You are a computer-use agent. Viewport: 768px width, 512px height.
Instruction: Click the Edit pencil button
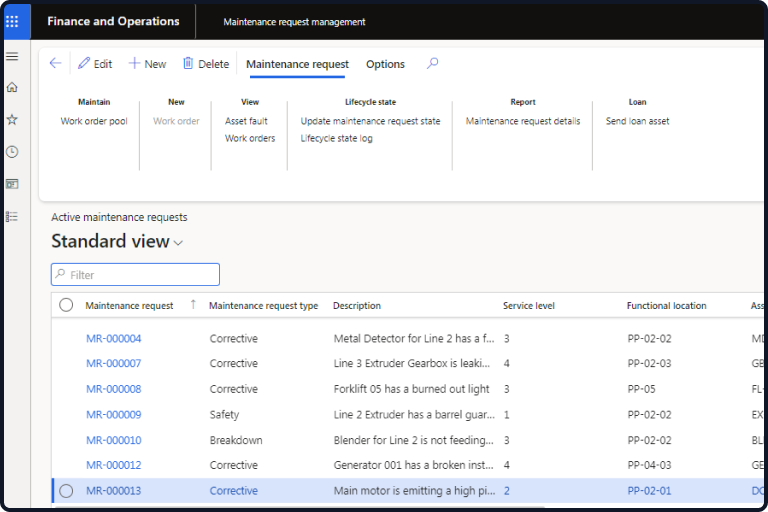tap(96, 64)
